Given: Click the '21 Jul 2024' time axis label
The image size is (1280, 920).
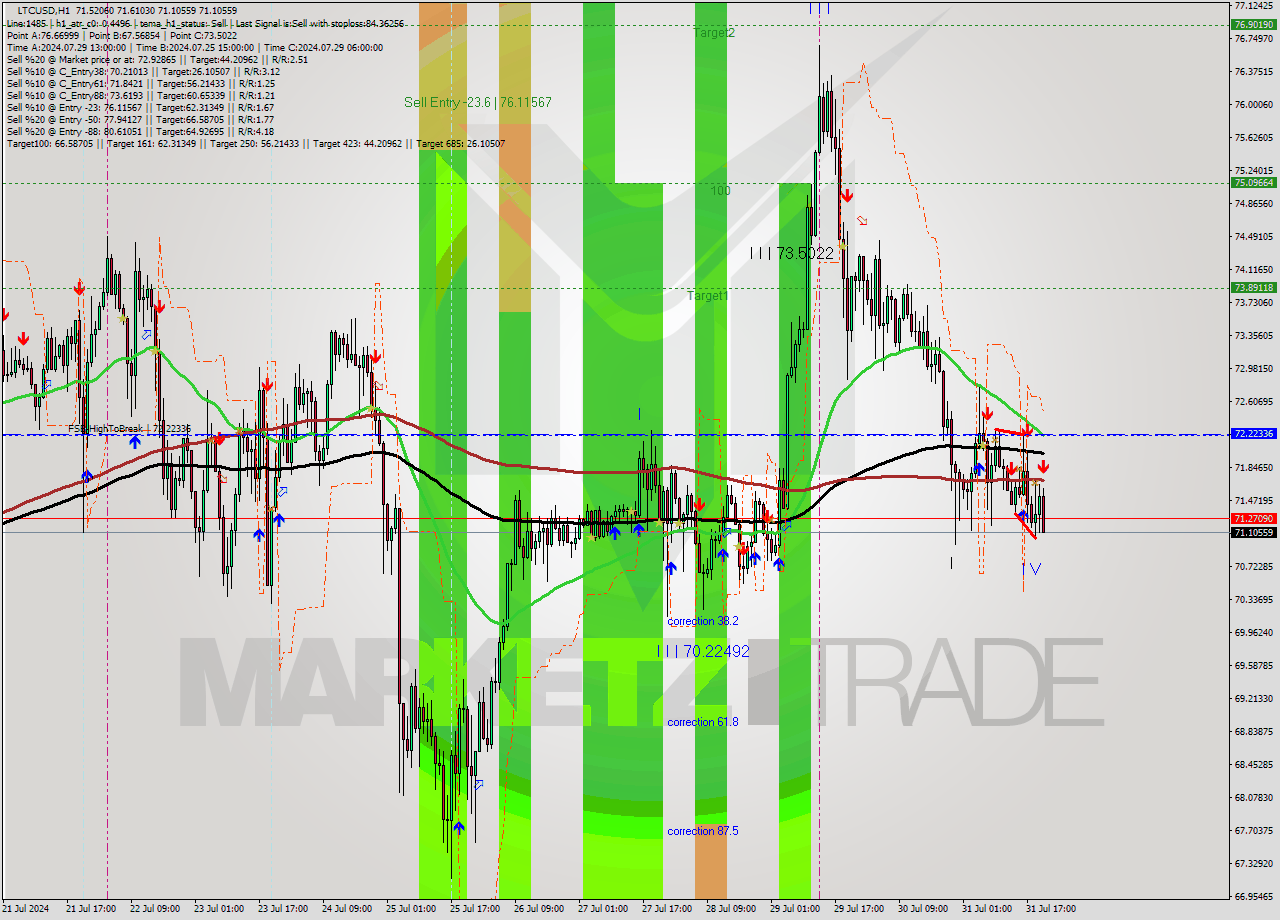Looking at the screenshot, I should tap(25, 909).
